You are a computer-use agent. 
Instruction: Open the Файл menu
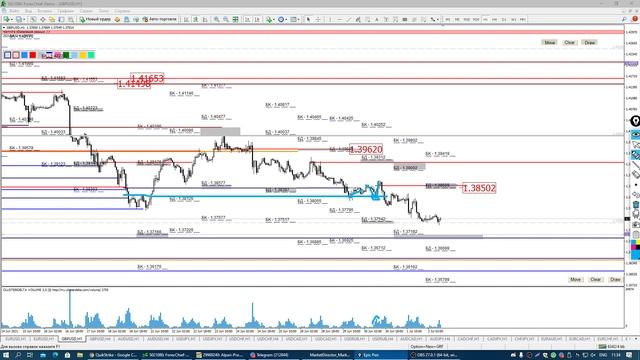tap(13, 11)
